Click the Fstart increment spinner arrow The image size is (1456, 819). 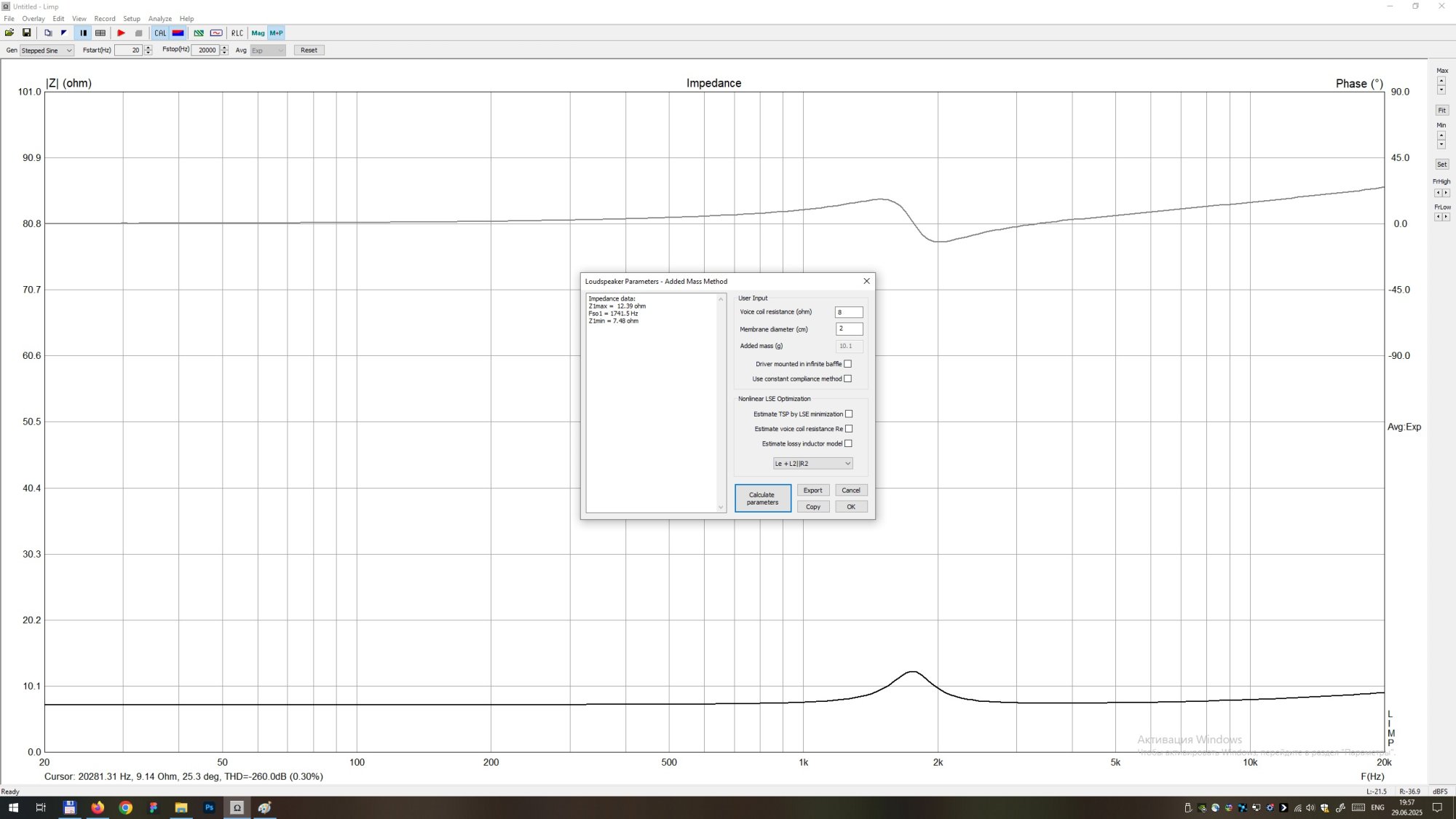click(x=149, y=47)
